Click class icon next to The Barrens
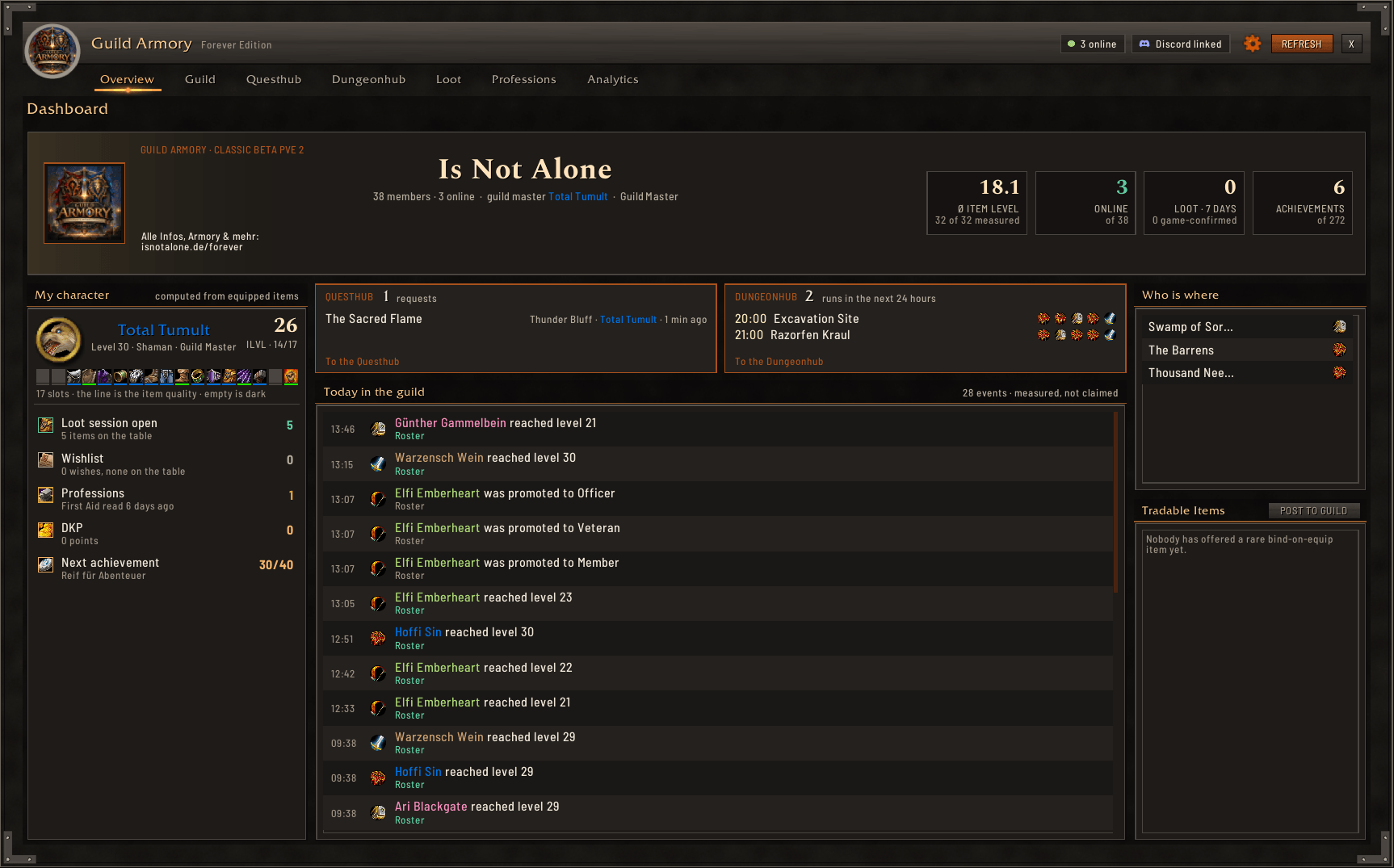The image size is (1394, 868). point(1339,350)
